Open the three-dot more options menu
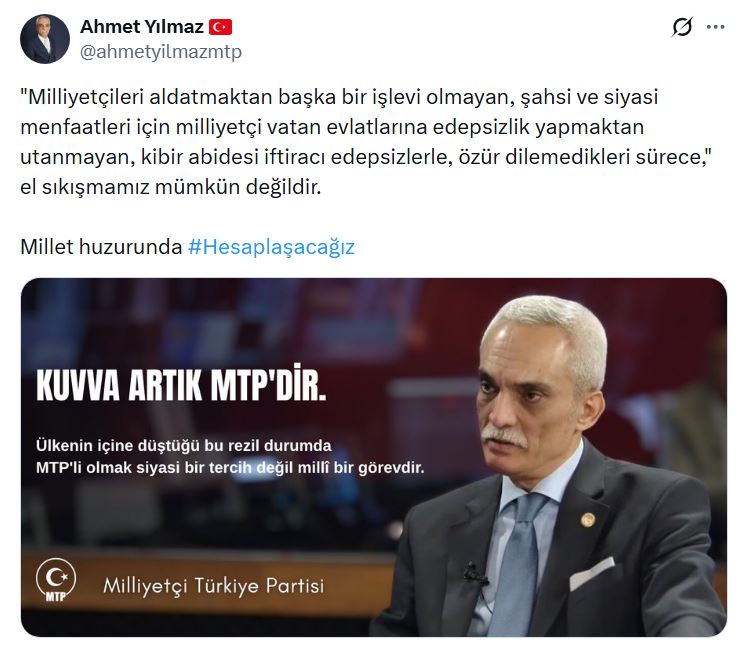 (715, 27)
